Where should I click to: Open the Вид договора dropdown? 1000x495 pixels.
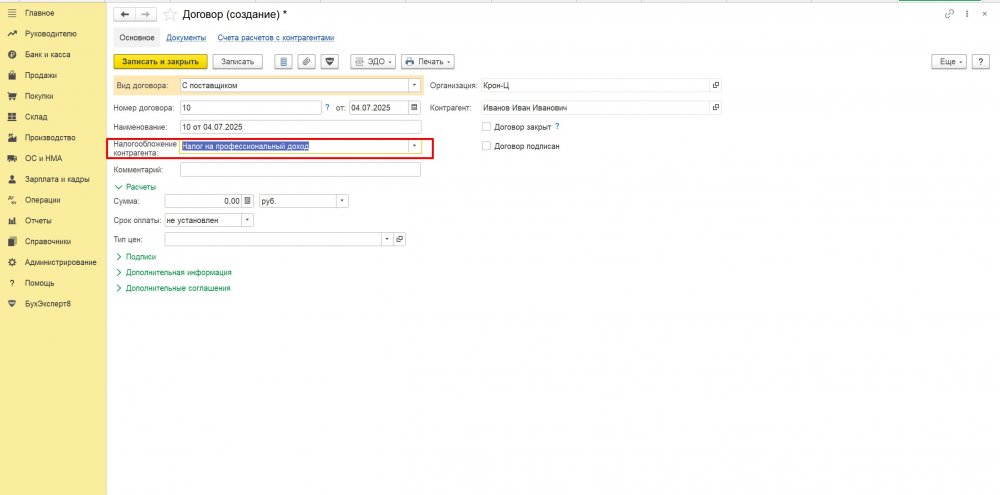(414, 86)
